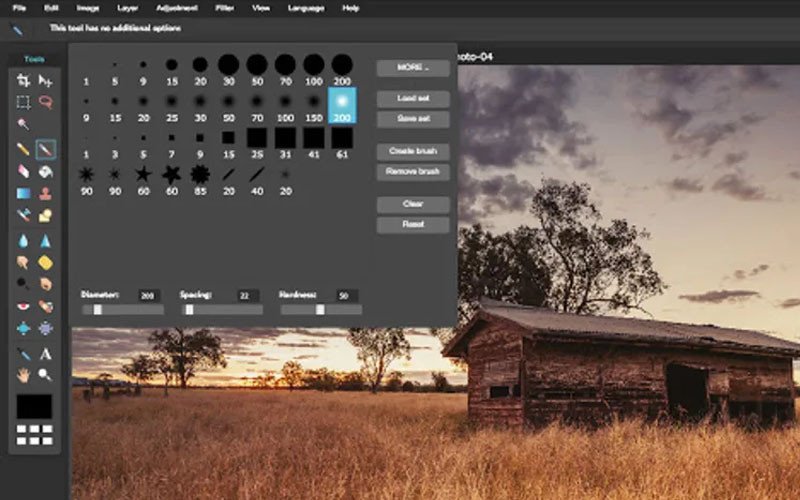The height and width of the screenshot is (500, 800).
Task: Select the Lasso tool
Action: (x=45, y=102)
